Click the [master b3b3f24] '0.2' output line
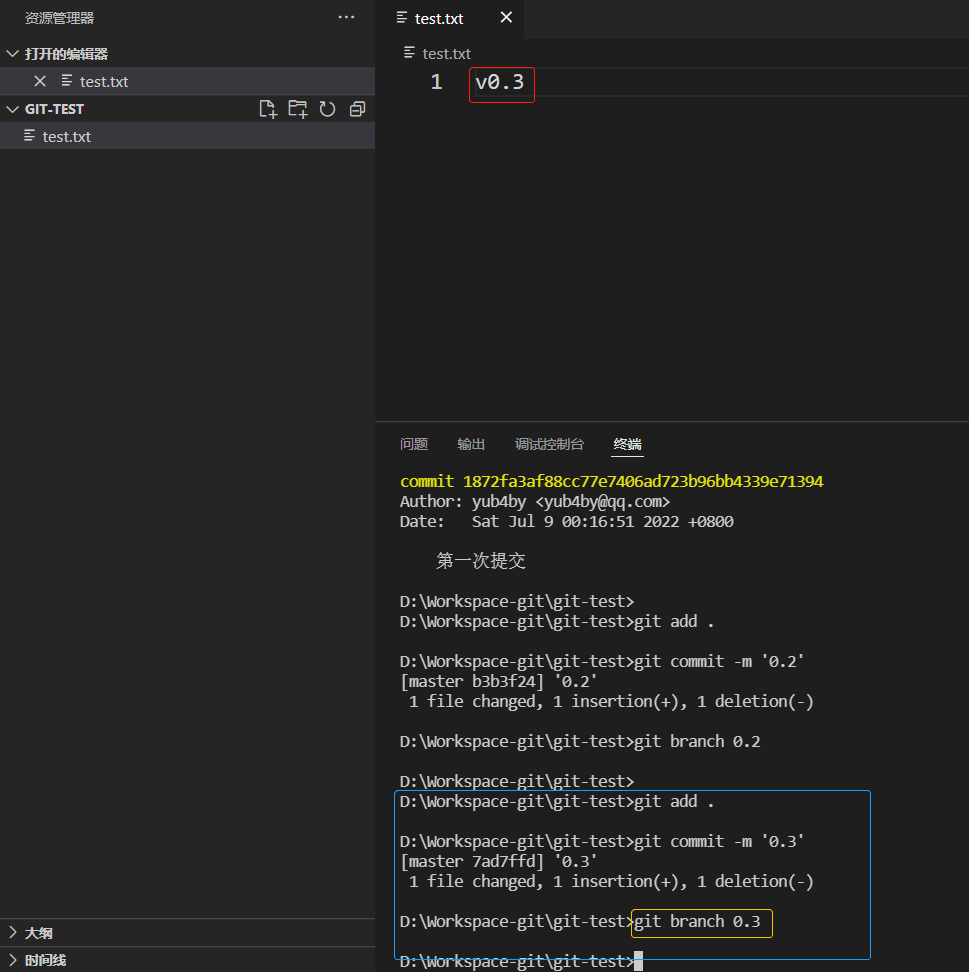The width and height of the screenshot is (969, 972). tap(498, 681)
